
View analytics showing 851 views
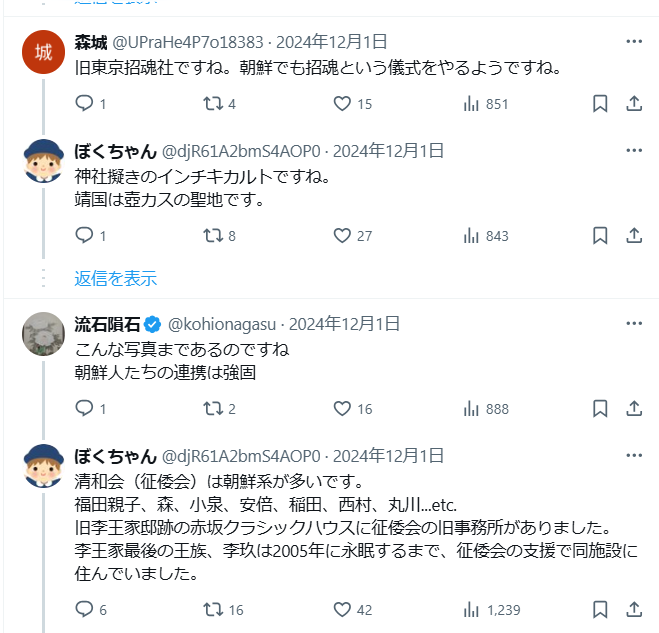pos(472,104)
